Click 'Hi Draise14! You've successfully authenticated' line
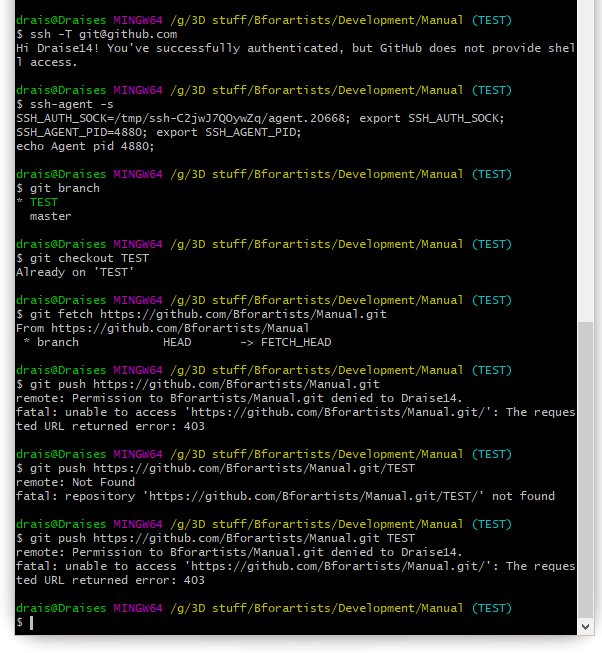602x653 pixels. [296, 48]
